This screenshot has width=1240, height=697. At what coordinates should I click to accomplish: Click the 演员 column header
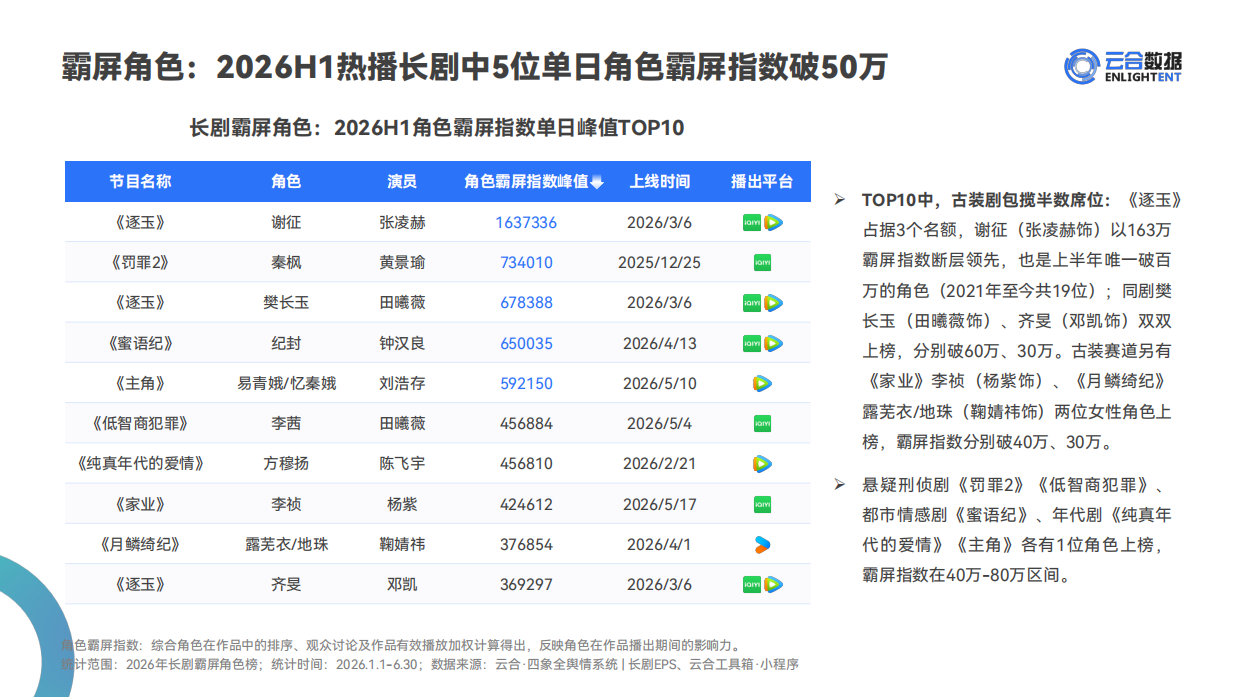pyautogui.click(x=402, y=182)
